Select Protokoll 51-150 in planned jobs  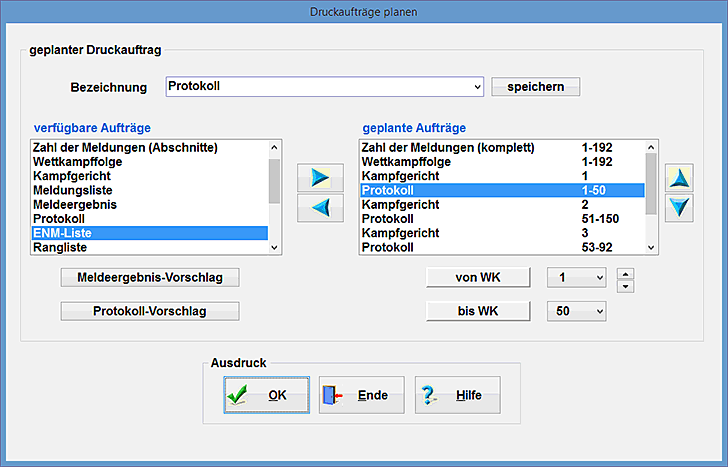tap(500, 219)
